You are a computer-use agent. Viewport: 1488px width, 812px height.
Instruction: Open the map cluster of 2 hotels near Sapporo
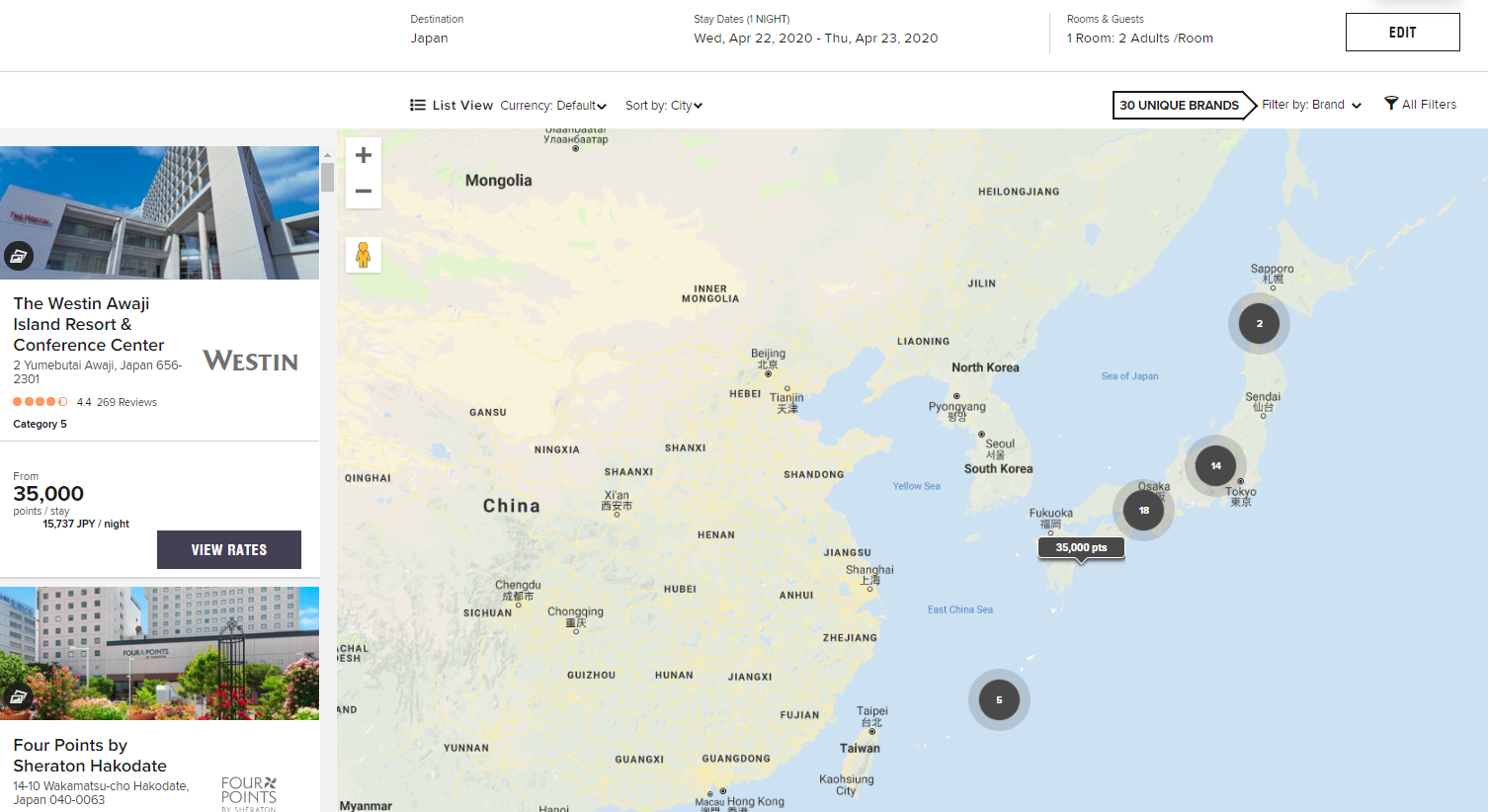pos(1259,323)
